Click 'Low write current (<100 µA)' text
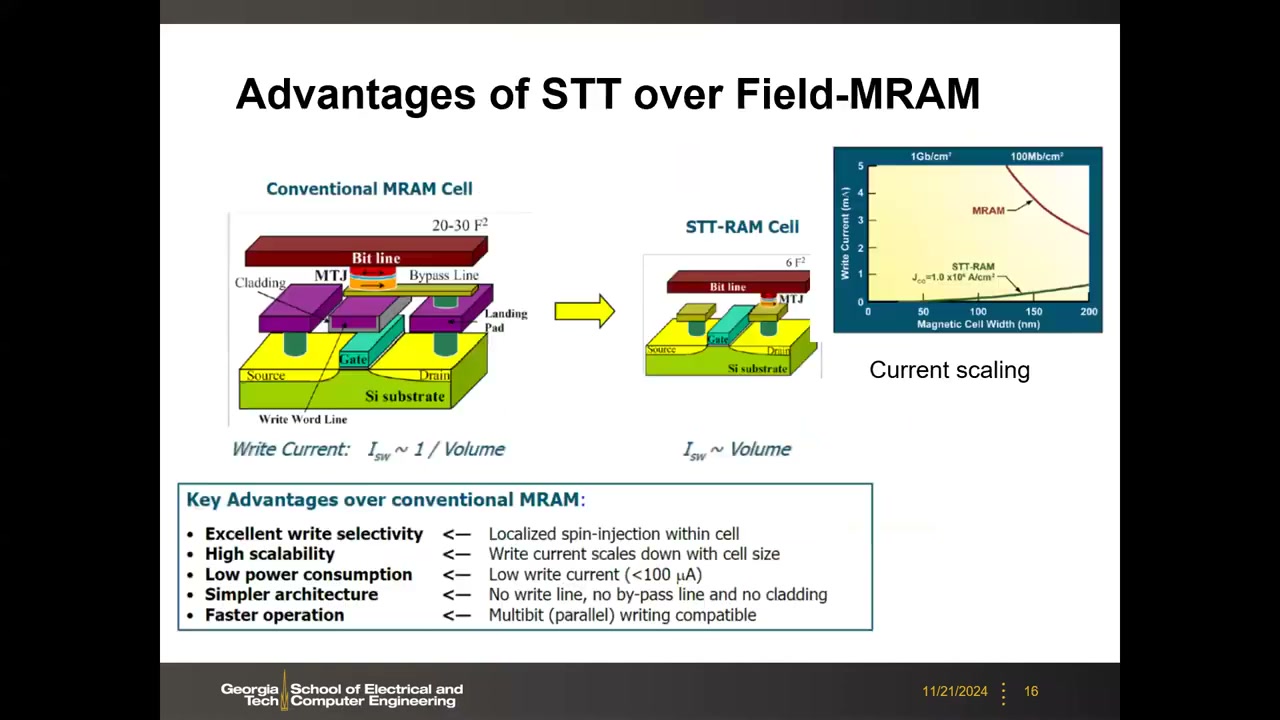 [595, 574]
